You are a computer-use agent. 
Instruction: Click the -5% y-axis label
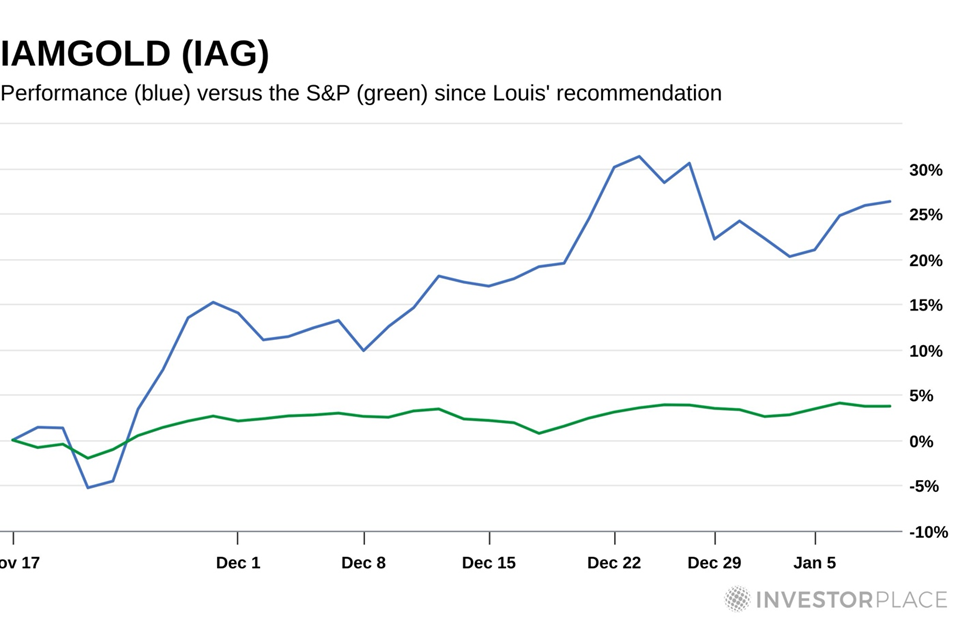point(927,486)
